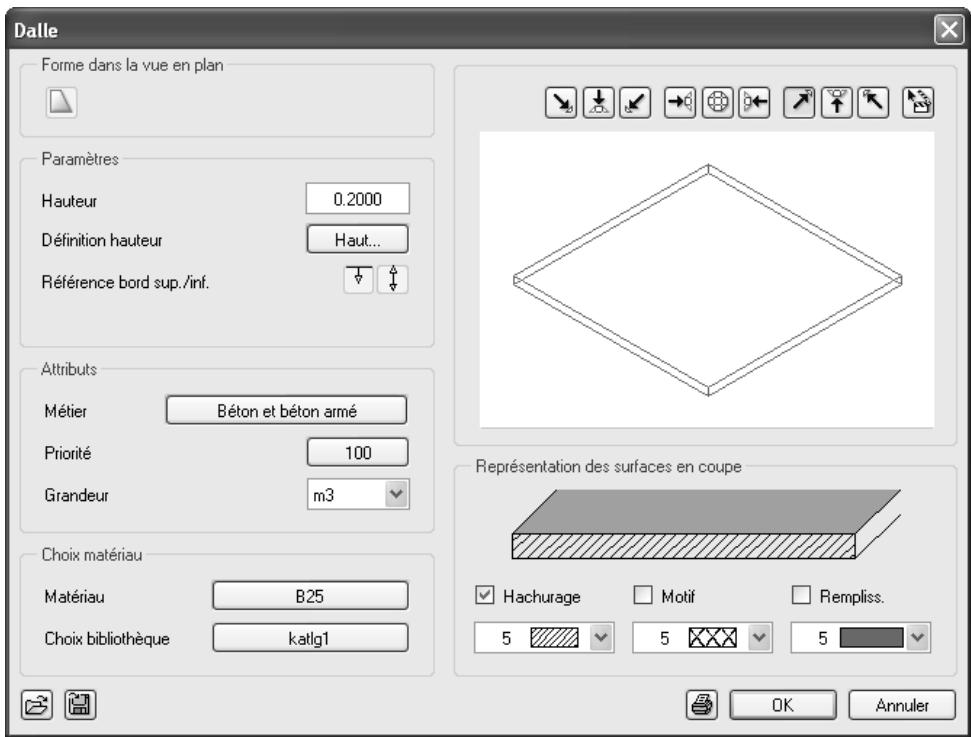This screenshot has height=737, width=971.
Task: Click the top edge reference icon
Action: [x=359, y=279]
